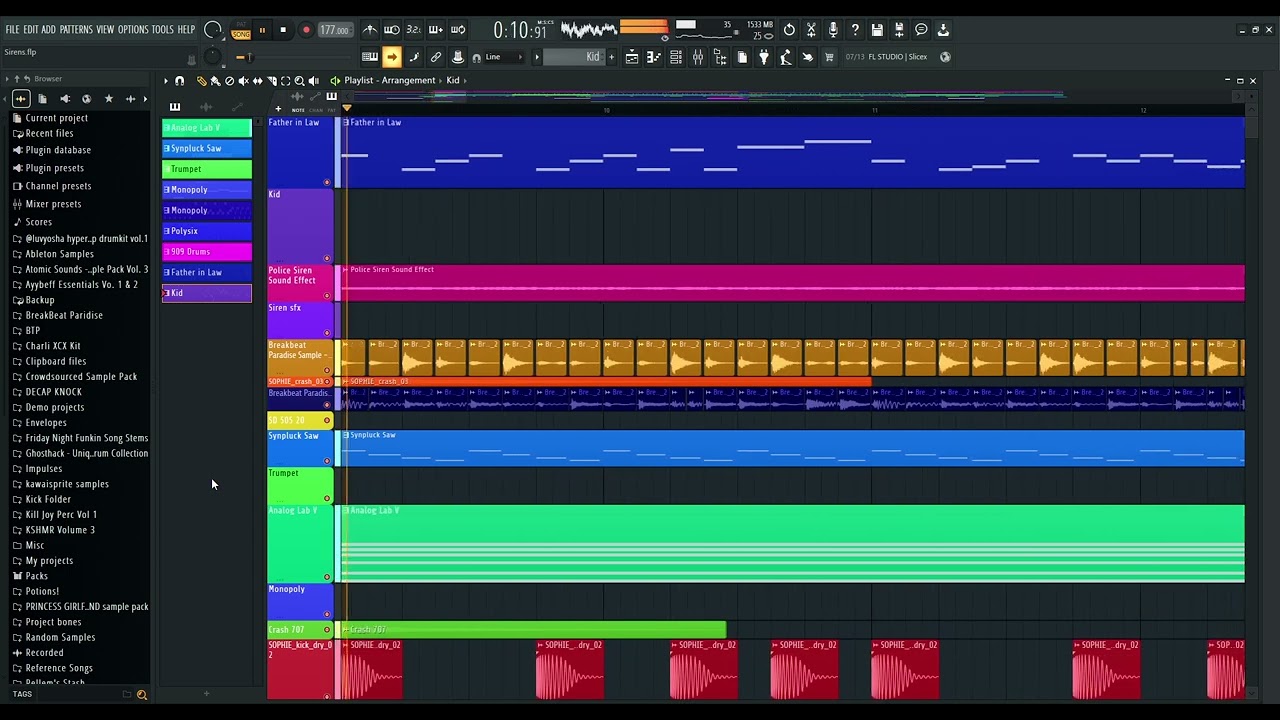
Task: Click the shopping cart icon
Action: pyautogui.click(x=829, y=57)
